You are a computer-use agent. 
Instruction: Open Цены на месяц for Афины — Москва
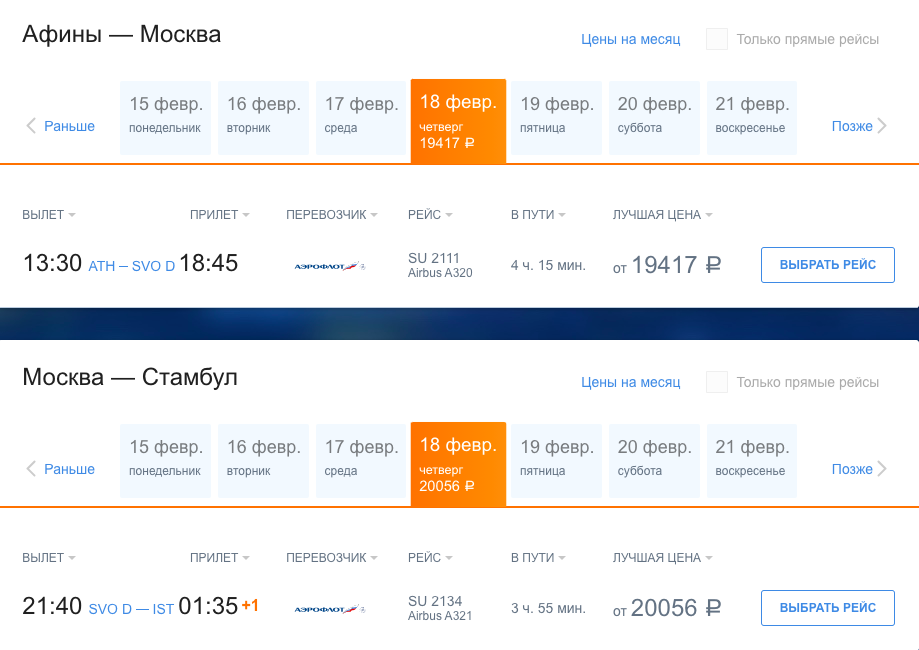631,39
